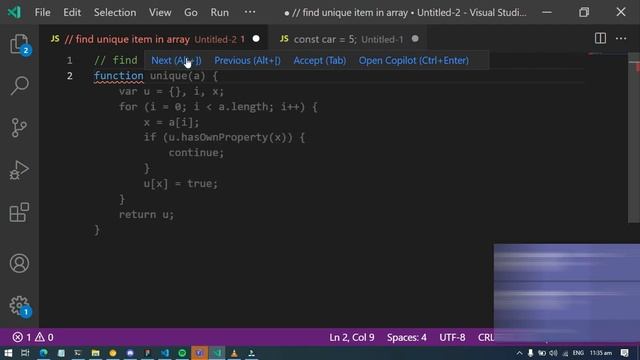Click the vertical scrollbar of the editor
Screen dimensions: 640x360
click(x=634, y=139)
